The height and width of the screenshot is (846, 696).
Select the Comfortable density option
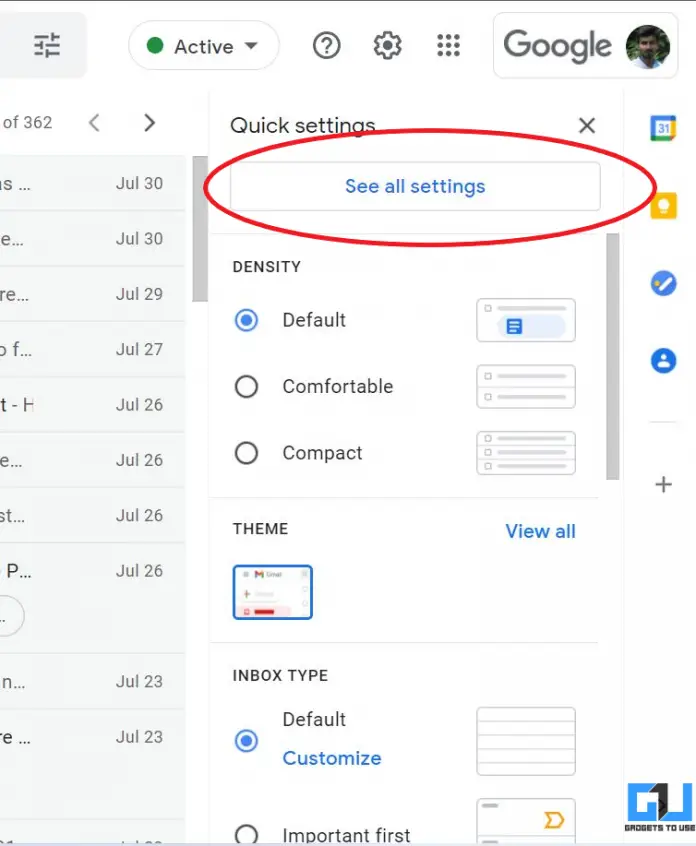pos(246,387)
